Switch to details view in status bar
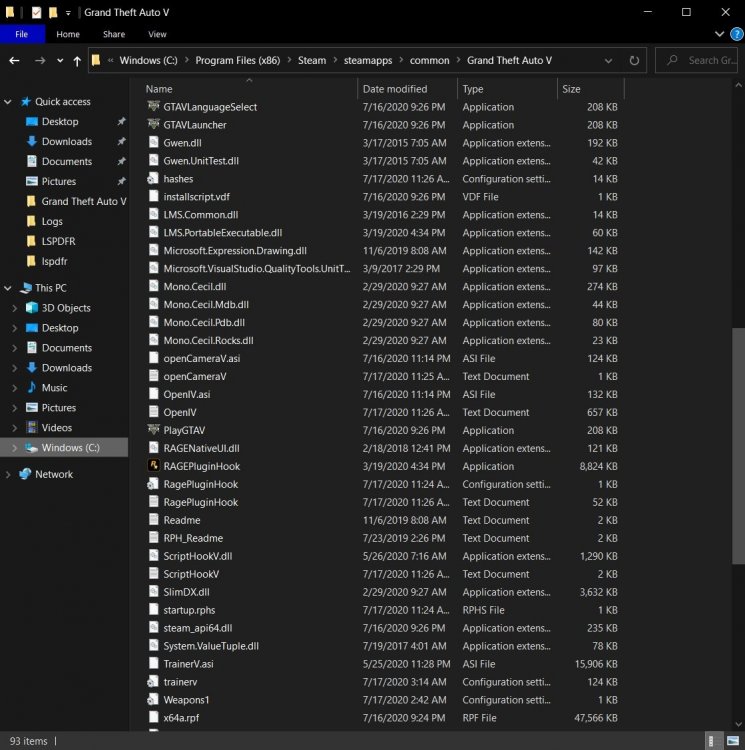745x750 pixels. (x=714, y=741)
